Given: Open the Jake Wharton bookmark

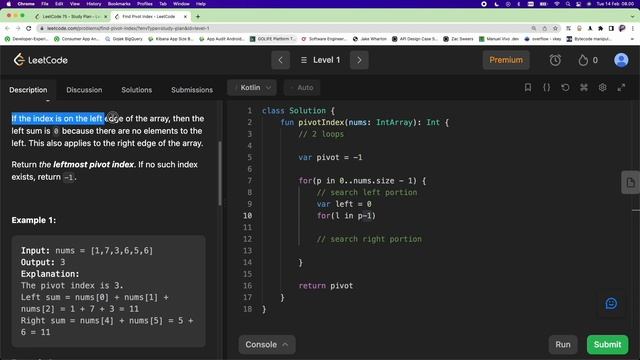Looking at the screenshot, I should [370, 39].
